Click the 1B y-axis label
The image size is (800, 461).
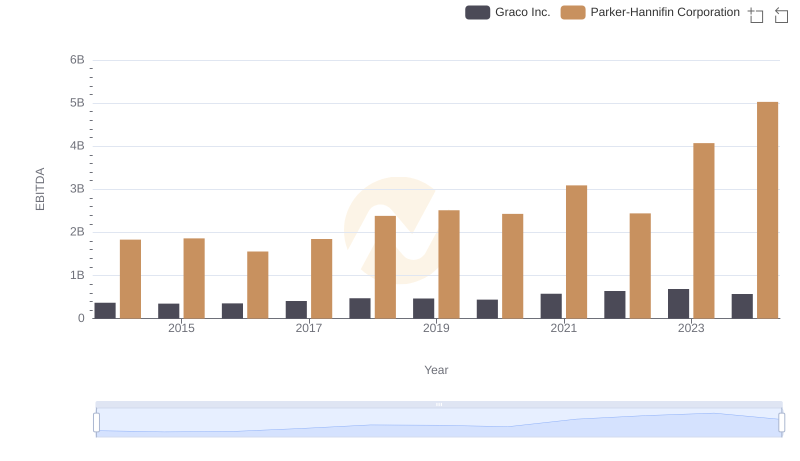[77, 275]
